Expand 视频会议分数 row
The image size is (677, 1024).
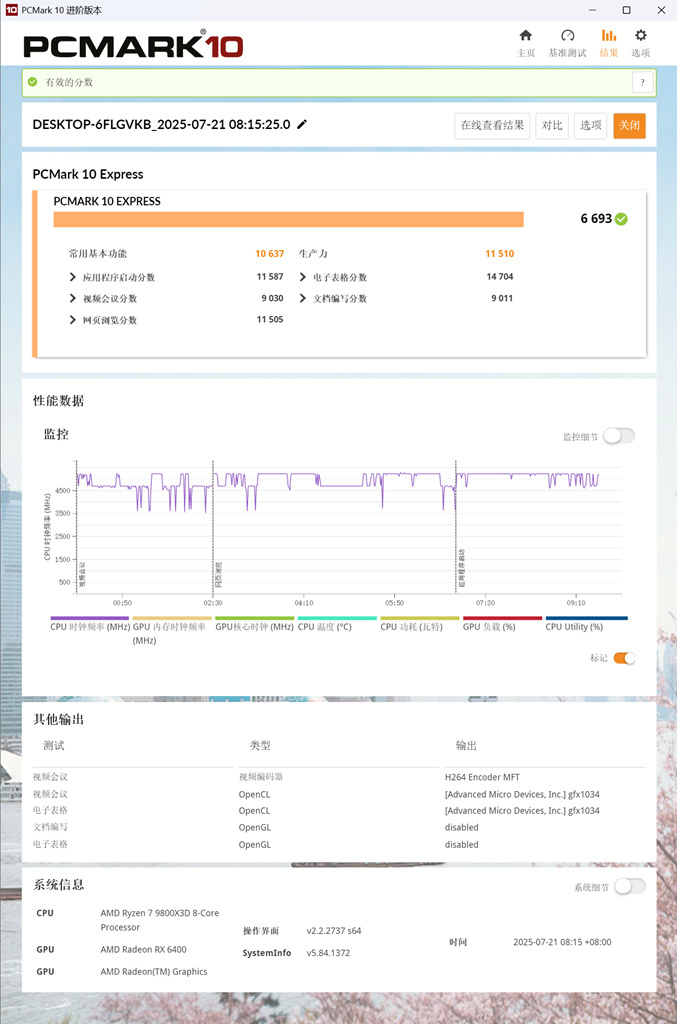(x=72, y=298)
